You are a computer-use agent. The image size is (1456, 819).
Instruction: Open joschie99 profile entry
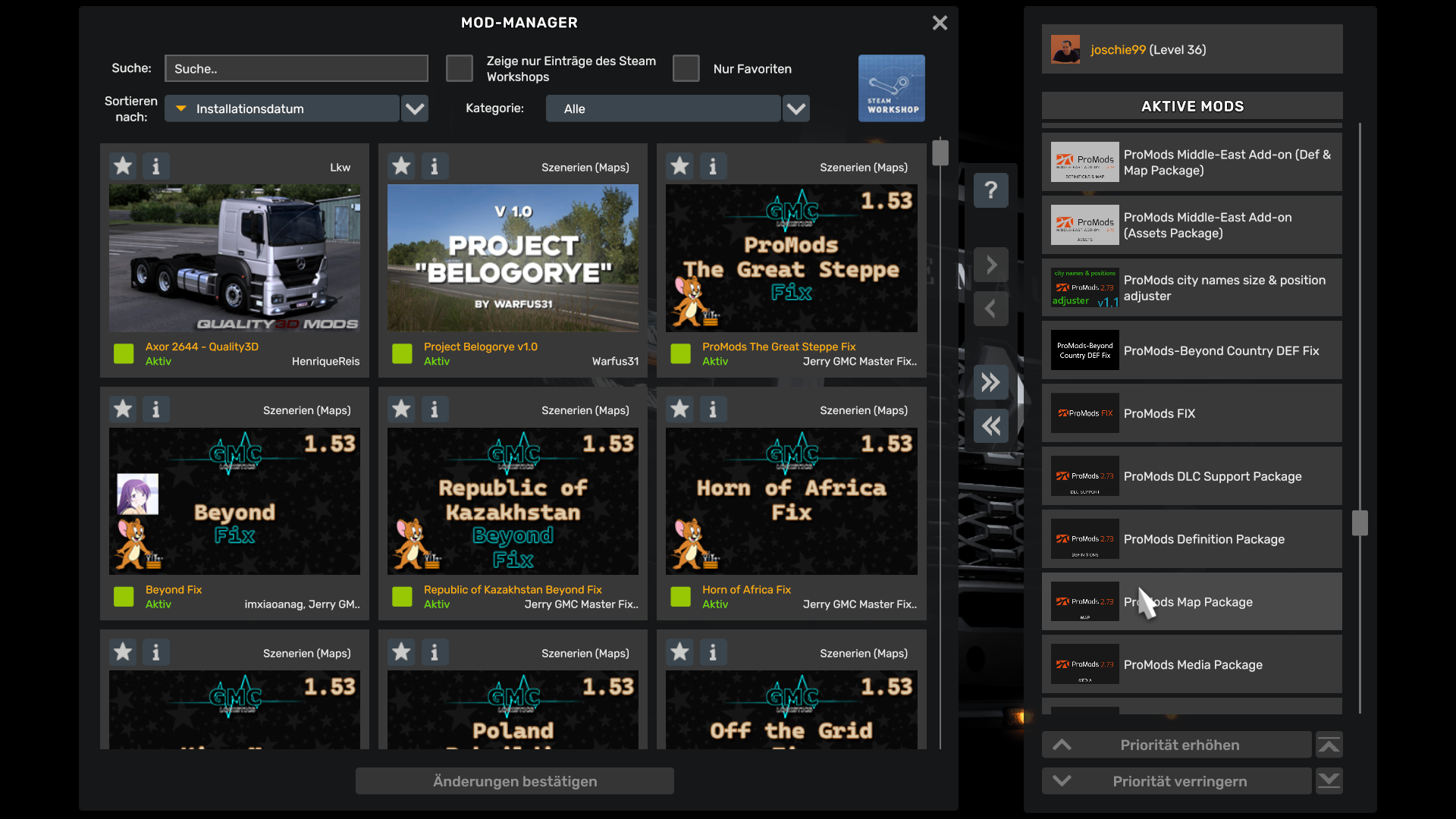click(x=1192, y=49)
